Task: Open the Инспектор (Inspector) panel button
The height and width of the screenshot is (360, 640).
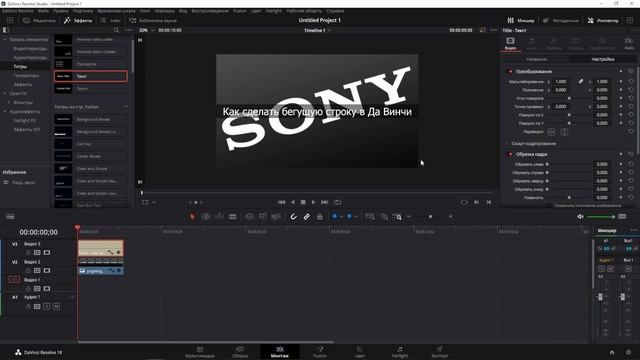Action: [x=603, y=20]
